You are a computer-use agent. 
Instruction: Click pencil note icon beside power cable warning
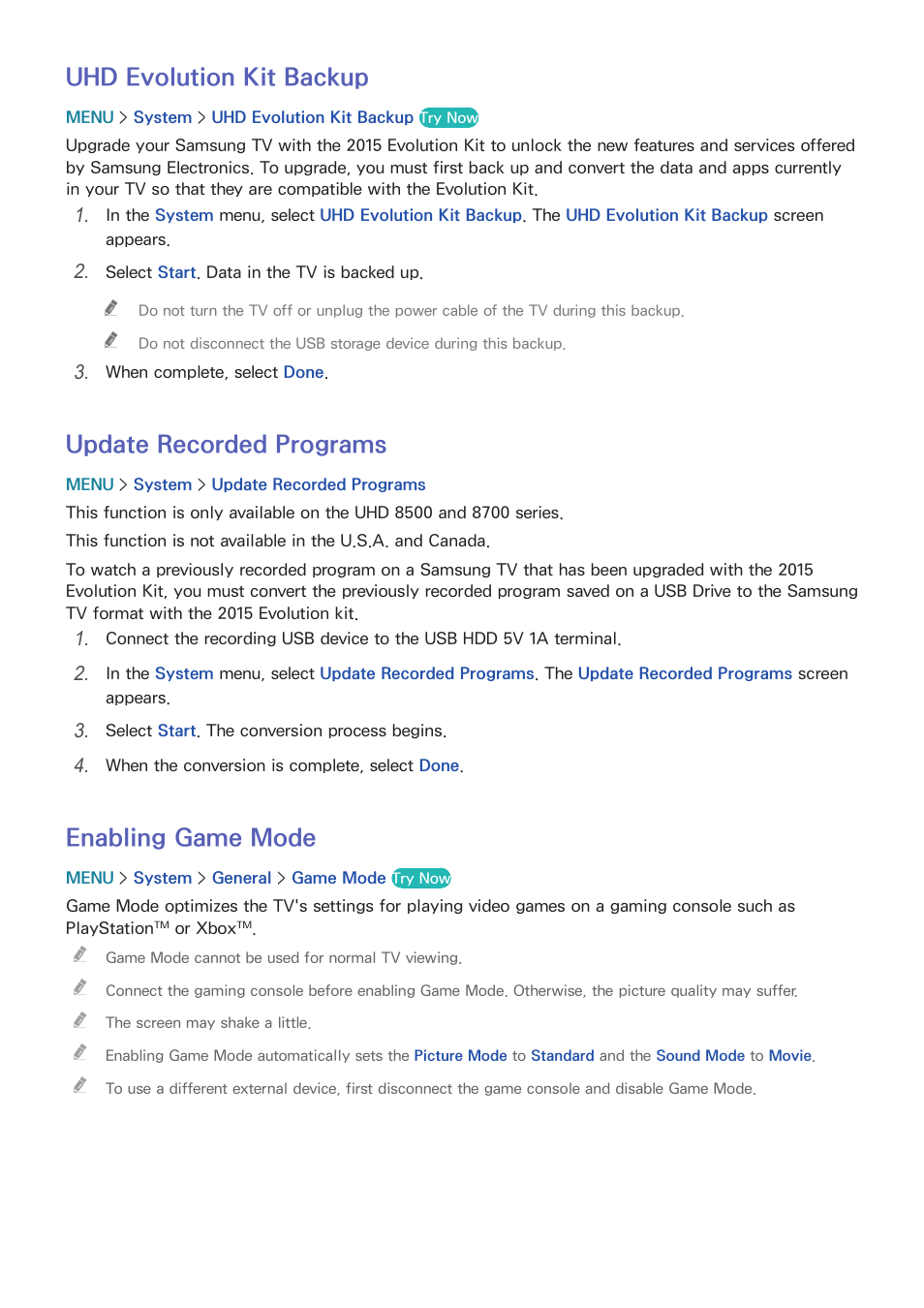[111, 308]
